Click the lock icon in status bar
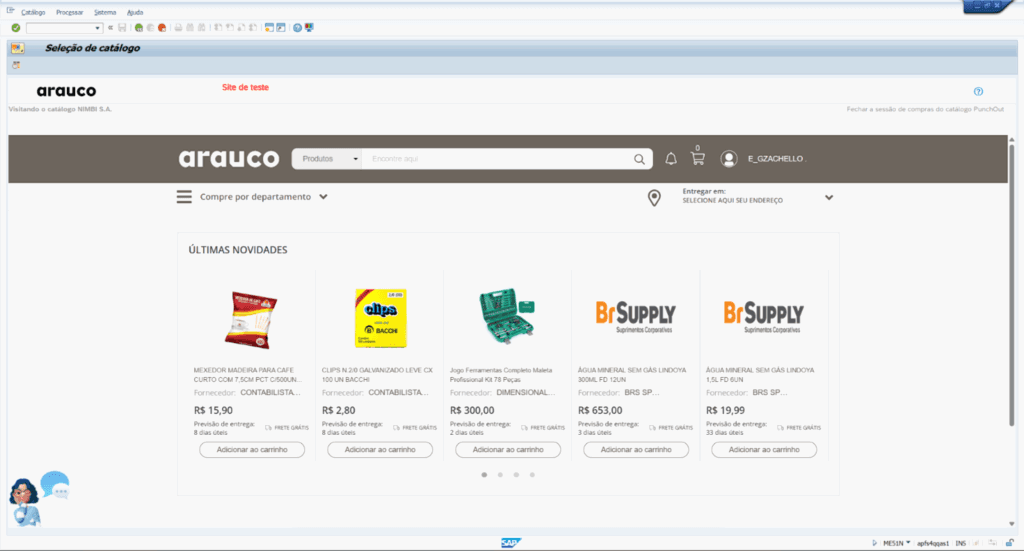 pos(1009,543)
